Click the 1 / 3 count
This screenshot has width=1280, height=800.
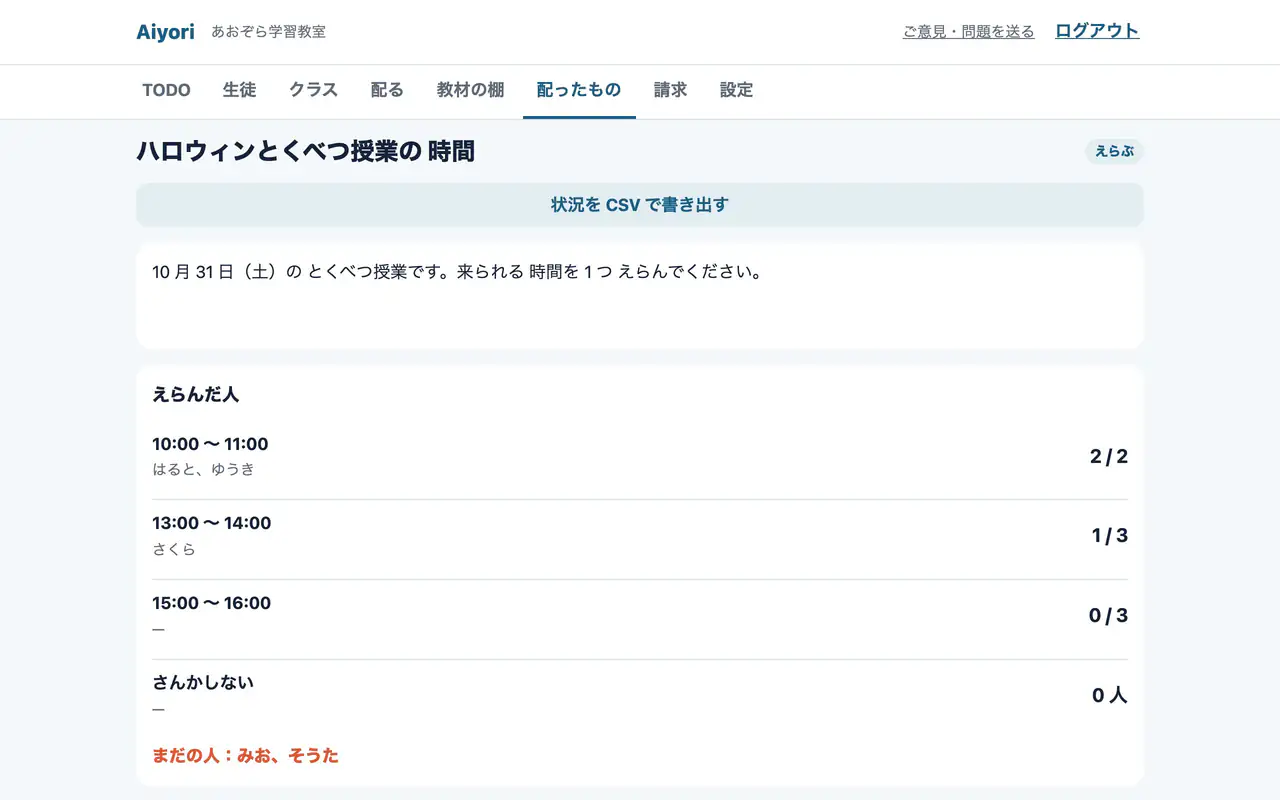point(1110,536)
